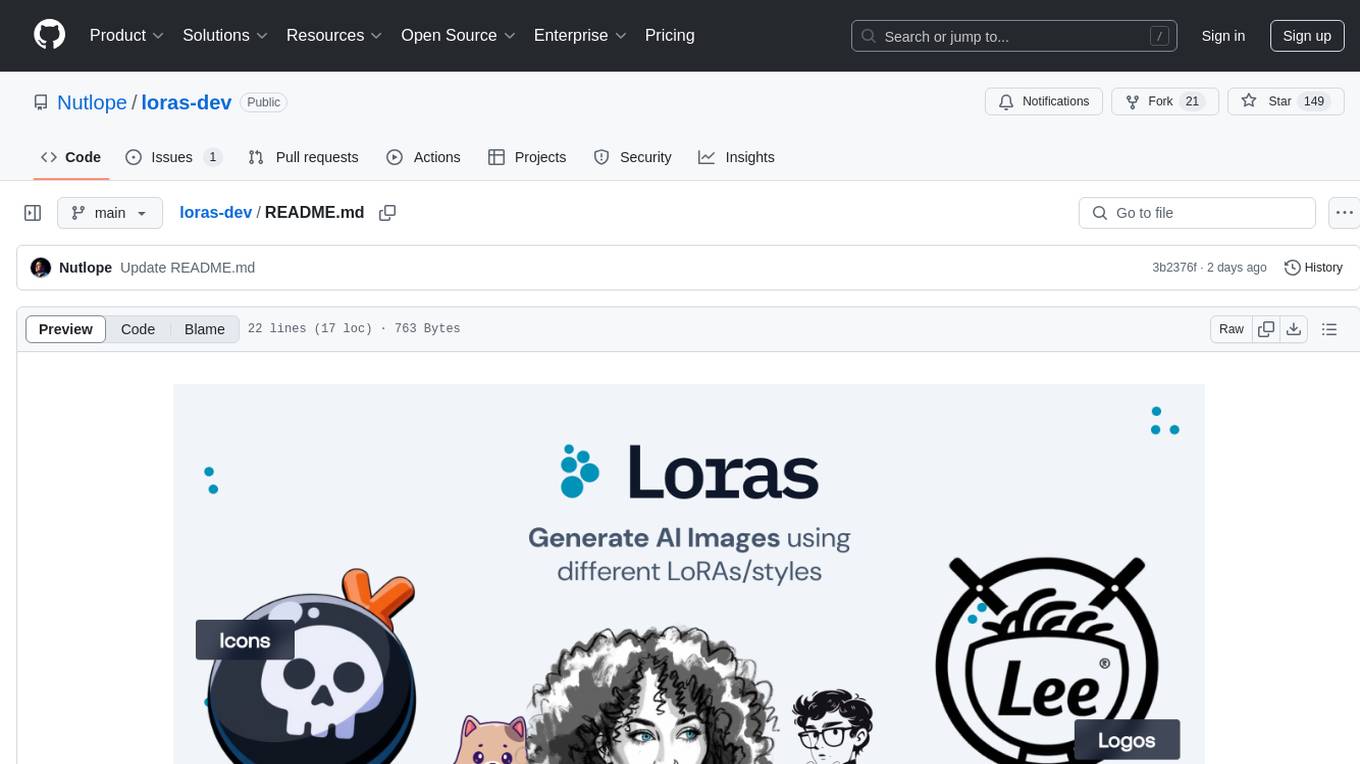Switch to the Code tab

tap(71, 157)
